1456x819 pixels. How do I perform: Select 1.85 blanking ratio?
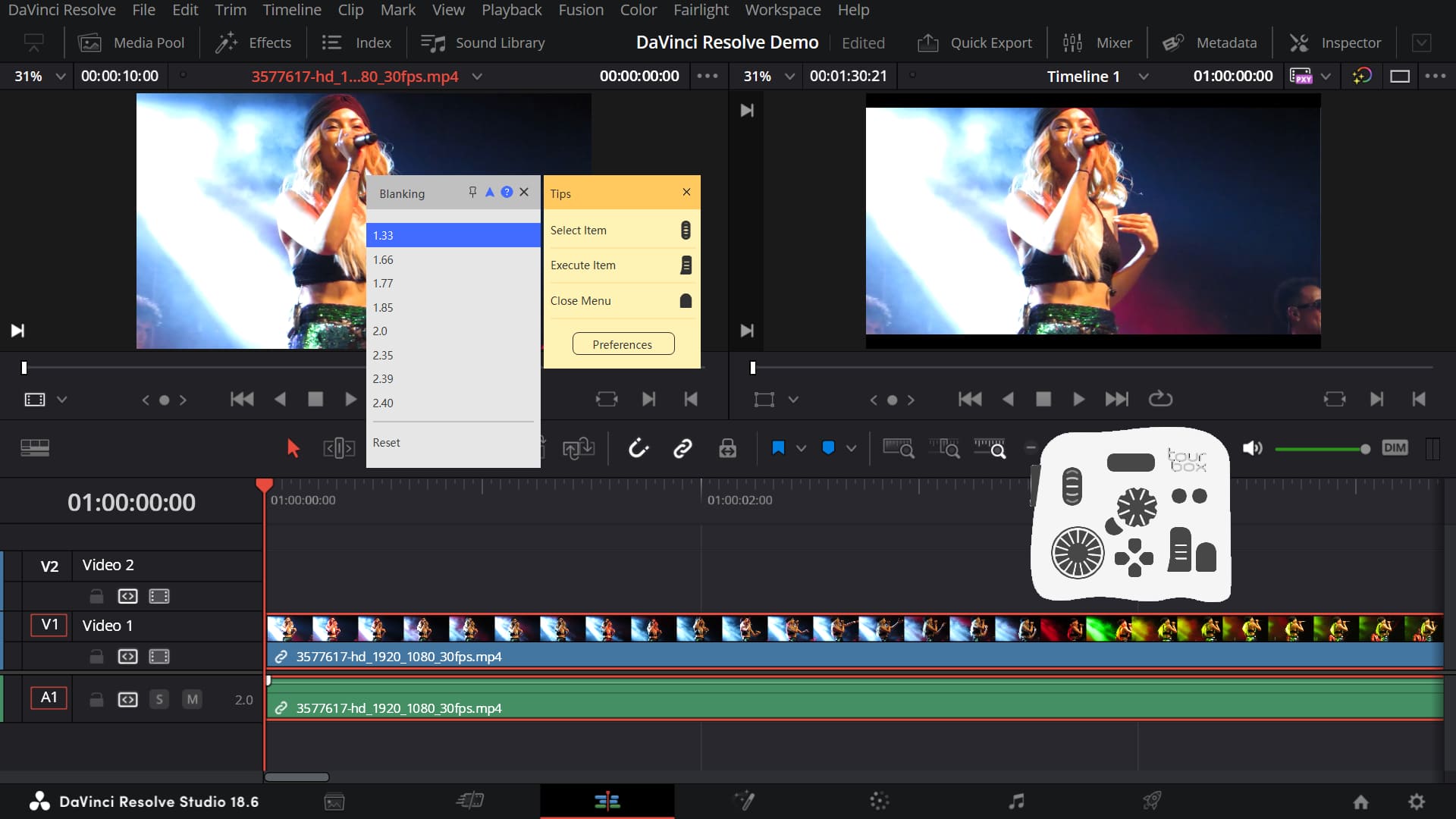[453, 307]
